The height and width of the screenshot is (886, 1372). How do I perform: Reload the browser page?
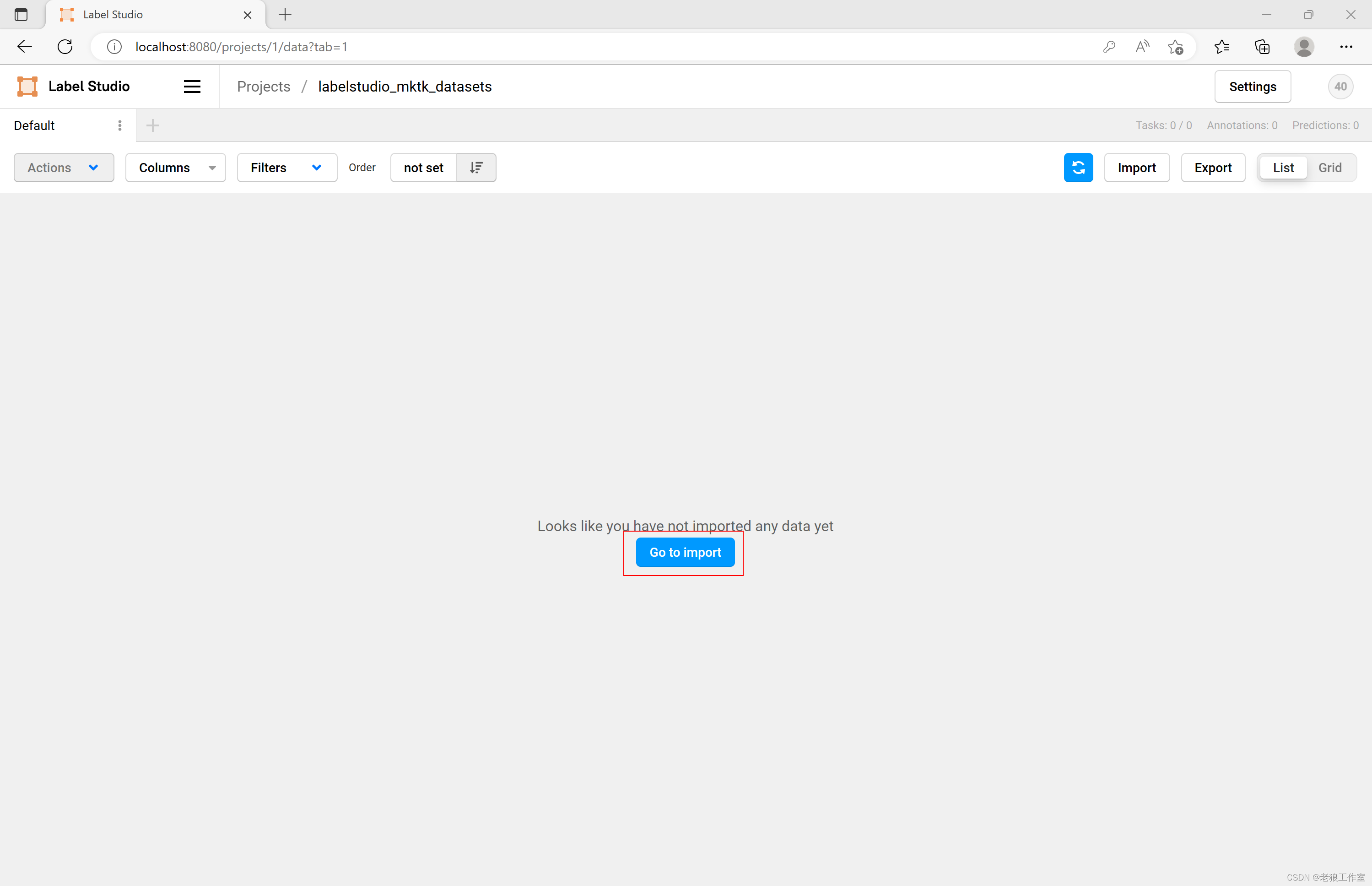65,47
